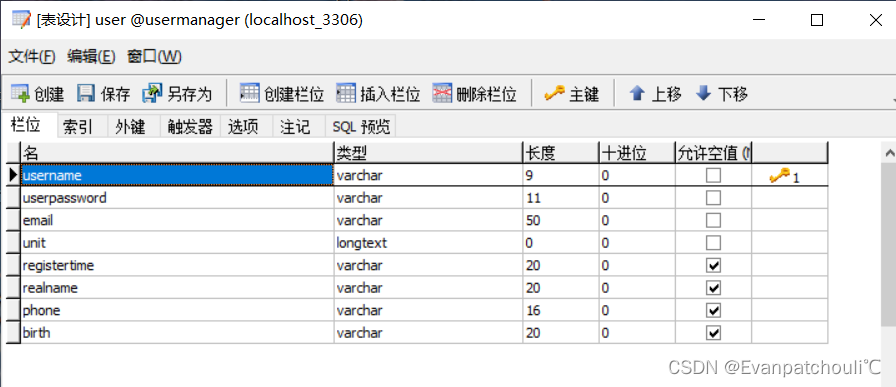Click the 创建栏位 (create field) icon
Image resolution: width=896 pixels, height=387 pixels.
point(249,93)
